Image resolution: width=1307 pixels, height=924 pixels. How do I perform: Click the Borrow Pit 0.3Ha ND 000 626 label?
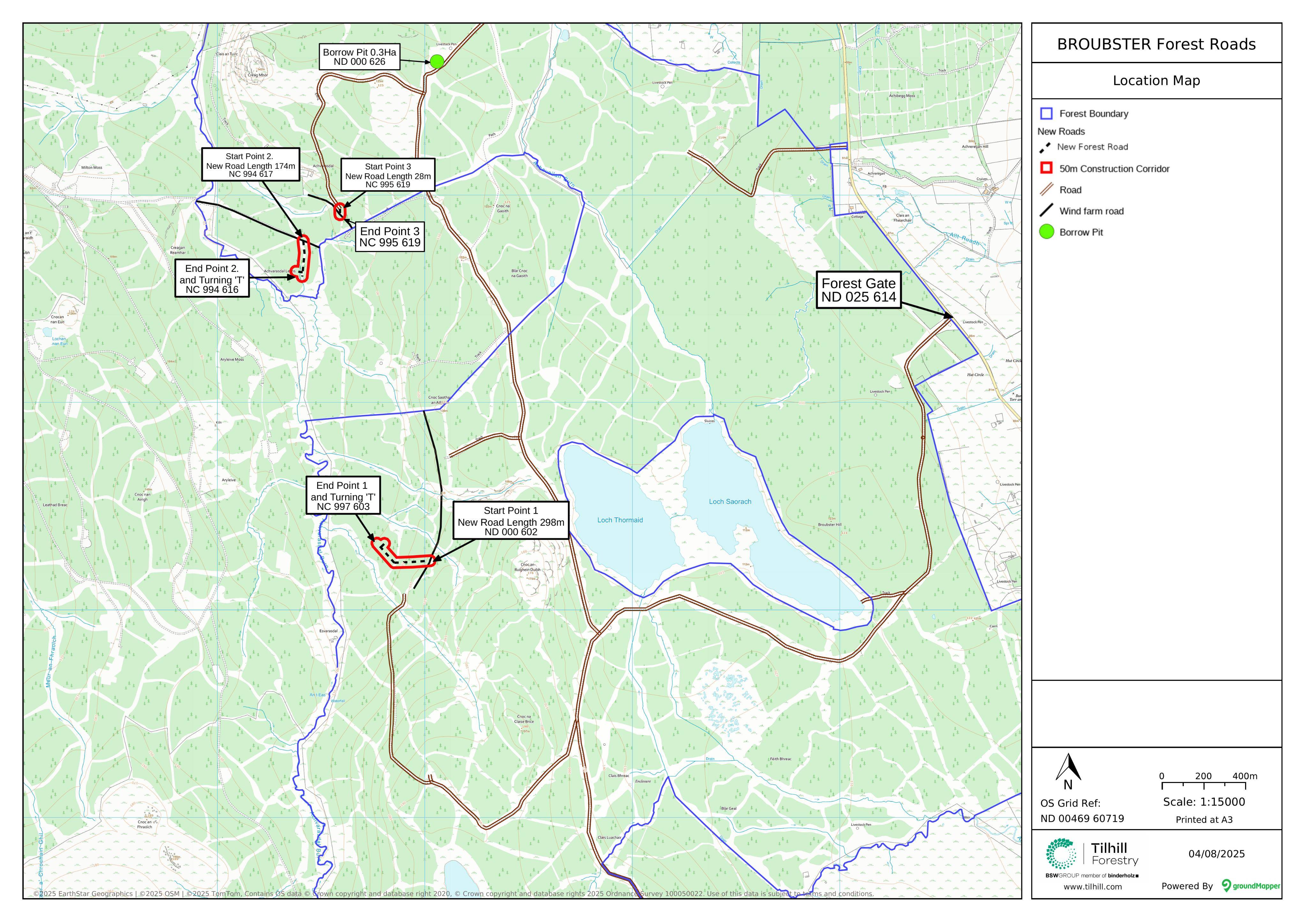click(x=359, y=57)
